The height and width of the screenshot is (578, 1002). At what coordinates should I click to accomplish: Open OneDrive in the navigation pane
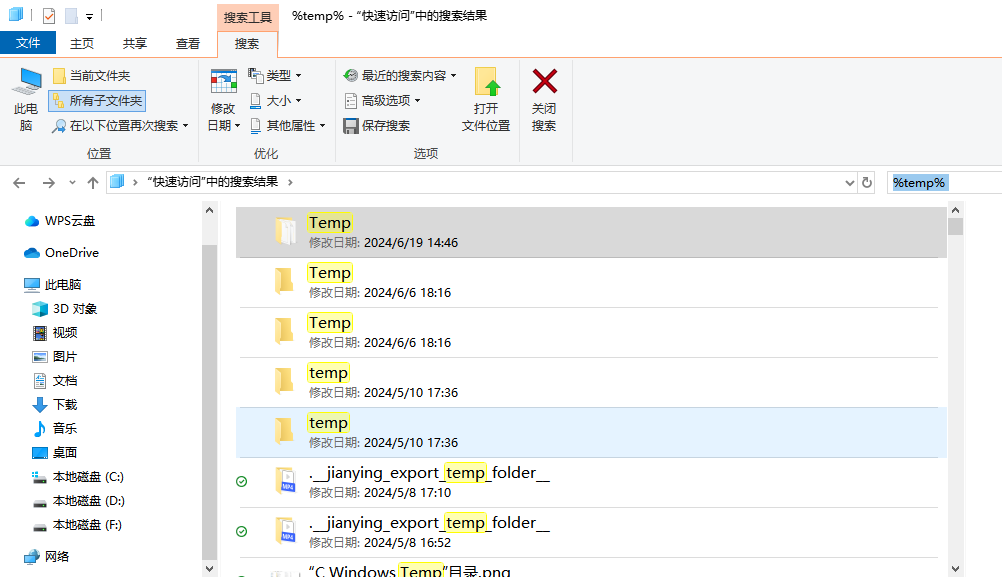[x=71, y=253]
